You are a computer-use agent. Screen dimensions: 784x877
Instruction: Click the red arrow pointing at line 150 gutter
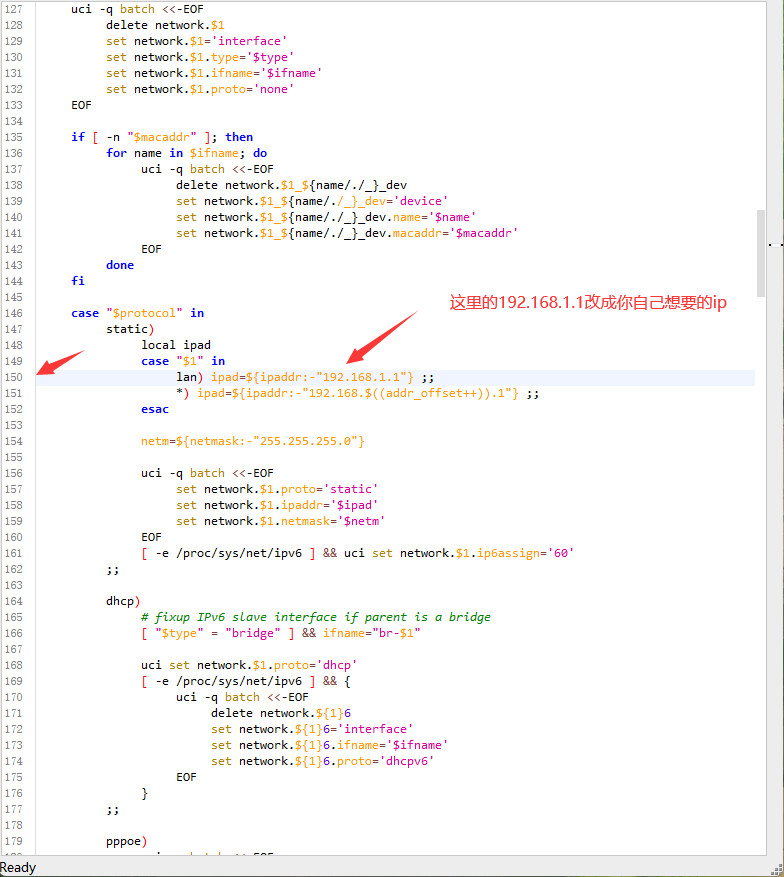pos(58,362)
